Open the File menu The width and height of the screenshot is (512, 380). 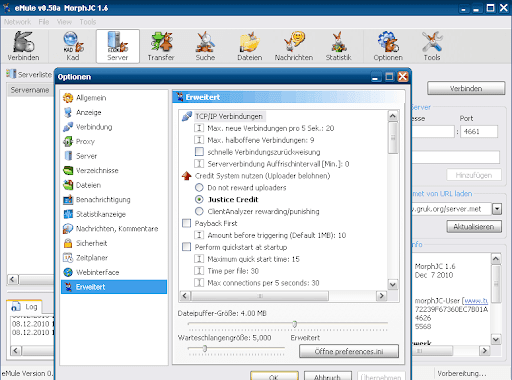point(44,22)
